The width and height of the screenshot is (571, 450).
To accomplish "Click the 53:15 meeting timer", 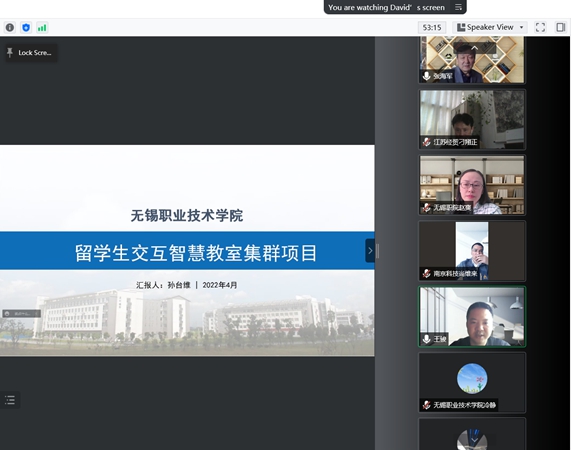I will tap(432, 27).
